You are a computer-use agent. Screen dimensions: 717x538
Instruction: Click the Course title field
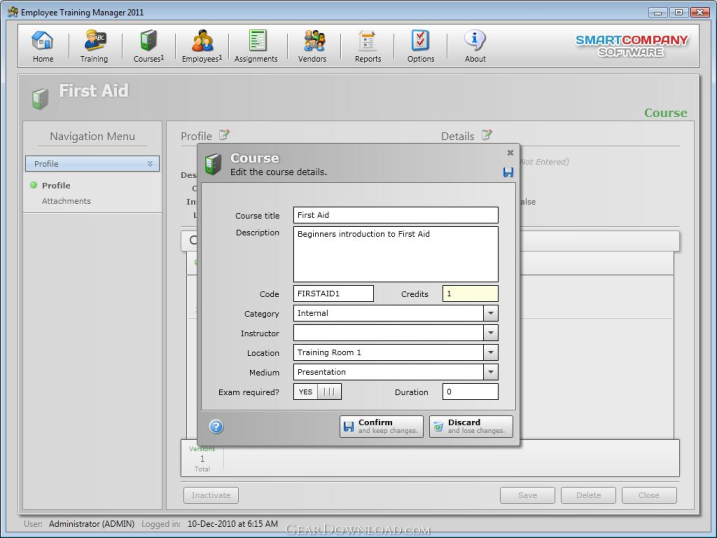(x=396, y=215)
